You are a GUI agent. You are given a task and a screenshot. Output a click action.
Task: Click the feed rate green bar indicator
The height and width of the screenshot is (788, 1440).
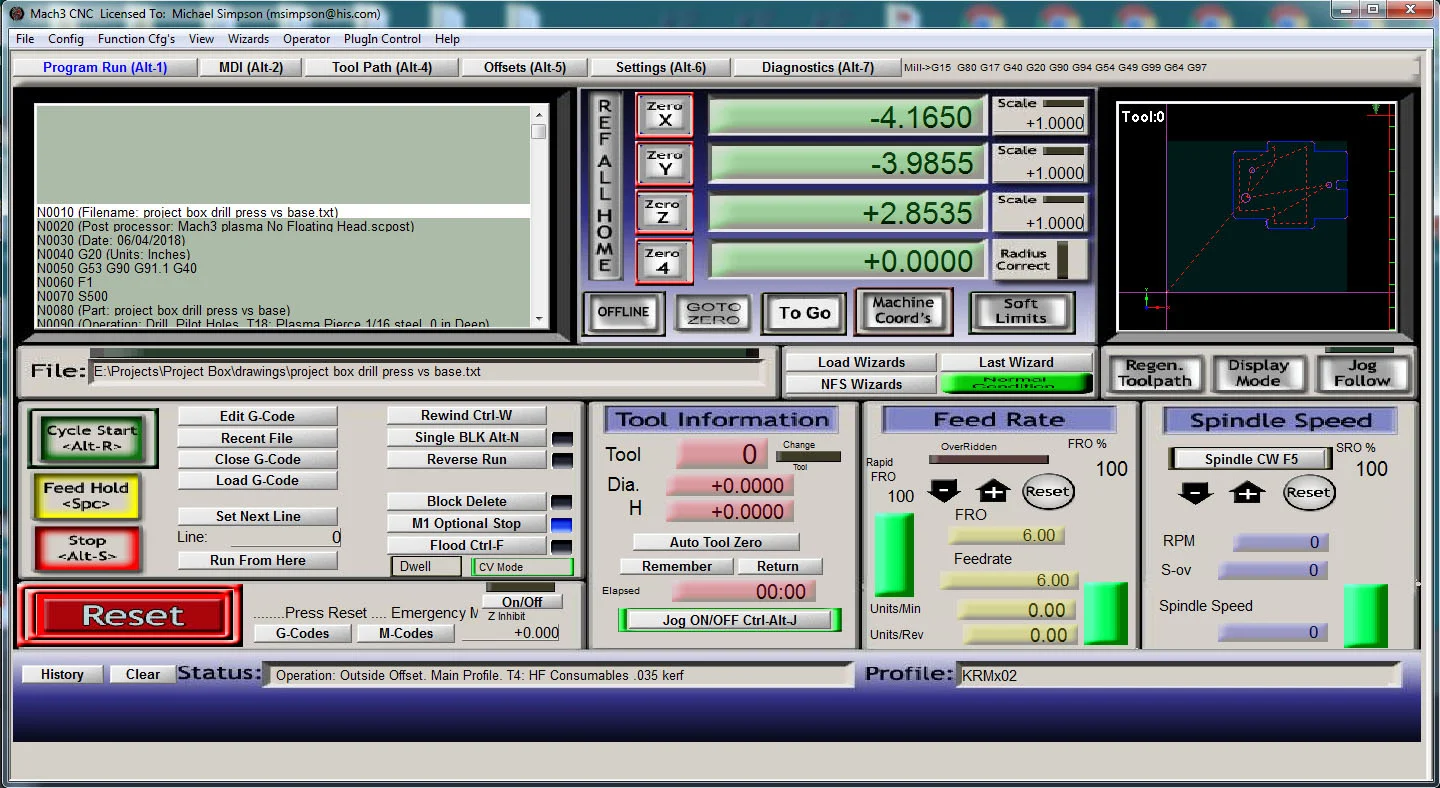pos(1106,613)
